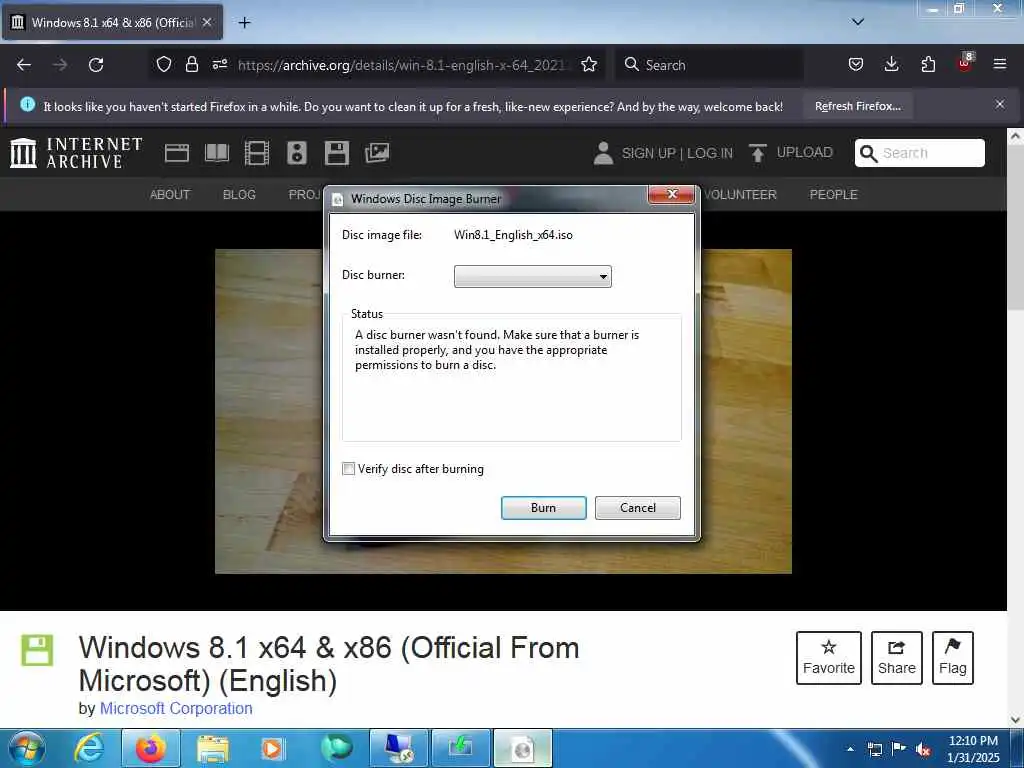Click the Favorite button
This screenshot has height=768, width=1024.
[x=828, y=658]
